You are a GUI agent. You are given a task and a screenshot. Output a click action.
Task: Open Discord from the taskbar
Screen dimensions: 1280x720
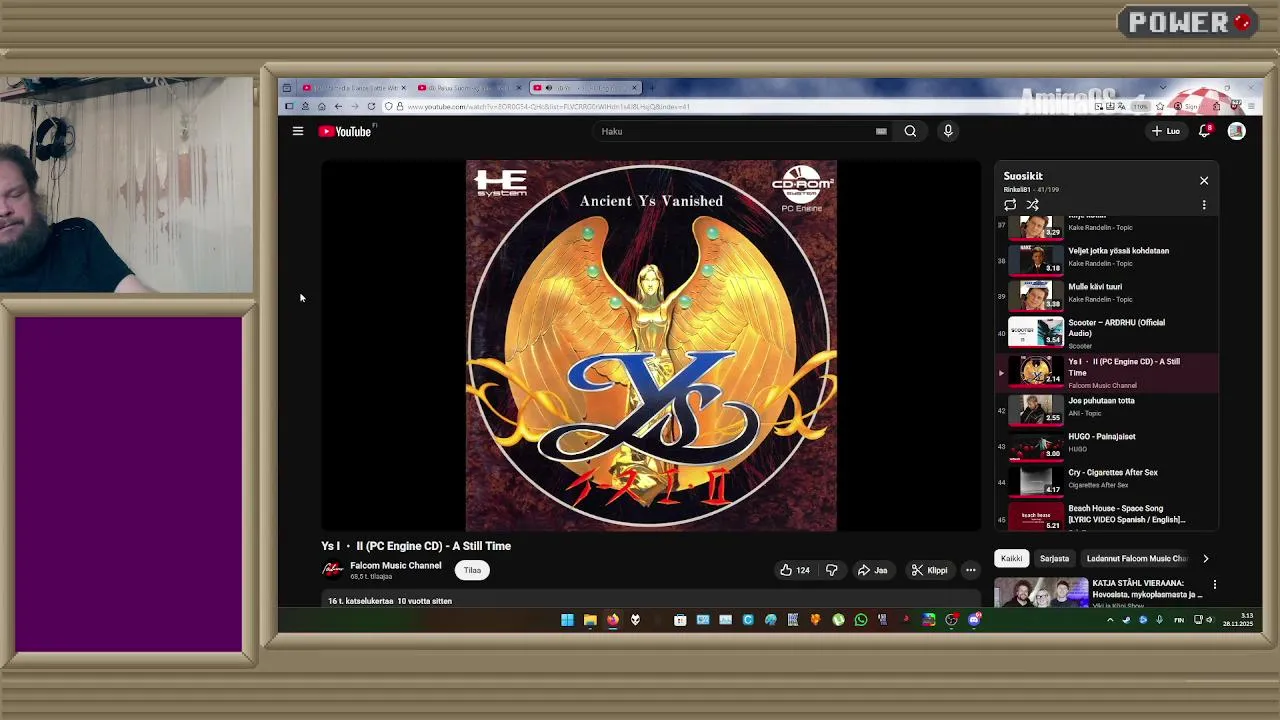tap(974, 620)
